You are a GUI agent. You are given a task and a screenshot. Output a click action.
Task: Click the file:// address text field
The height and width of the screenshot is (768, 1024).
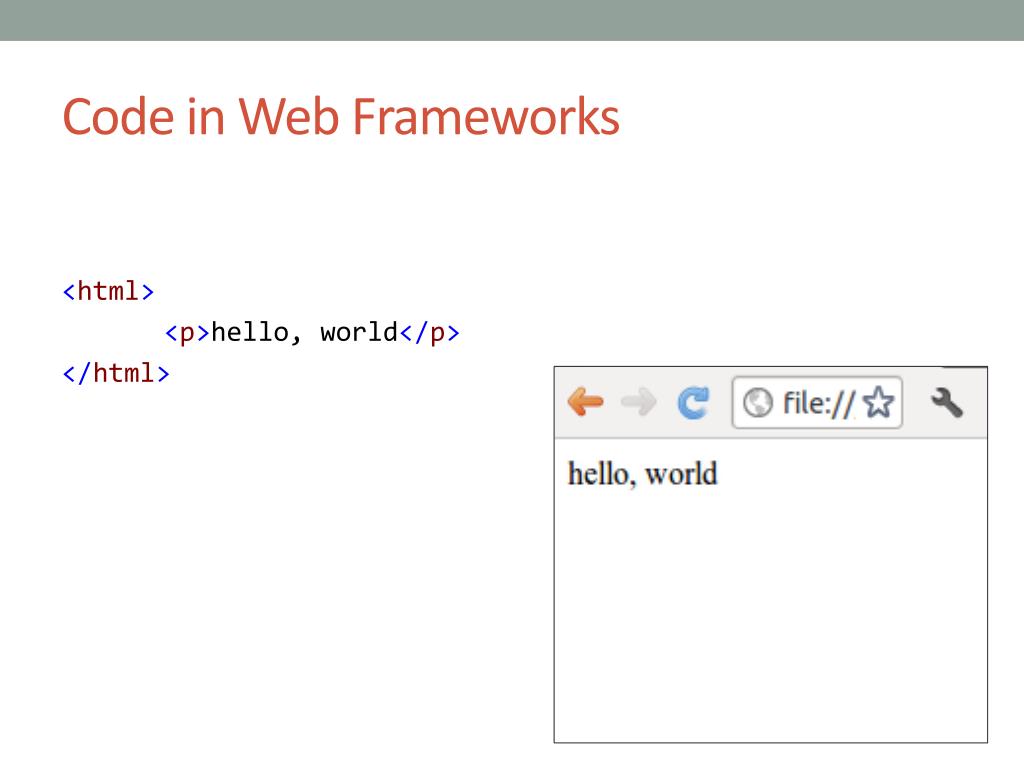click(817, 402)
